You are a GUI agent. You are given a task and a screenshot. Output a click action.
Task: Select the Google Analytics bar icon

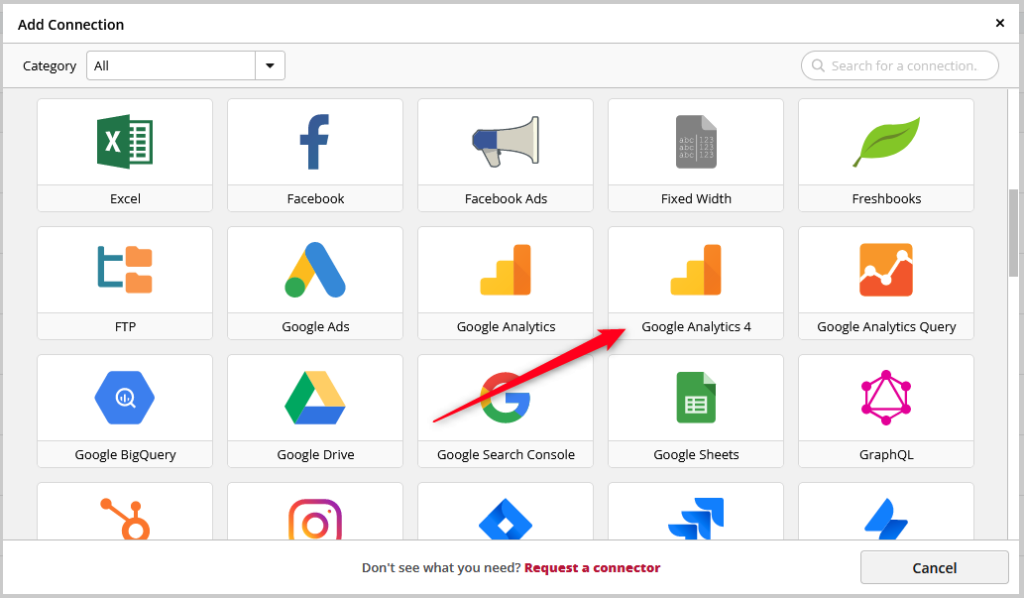(505, 270)
